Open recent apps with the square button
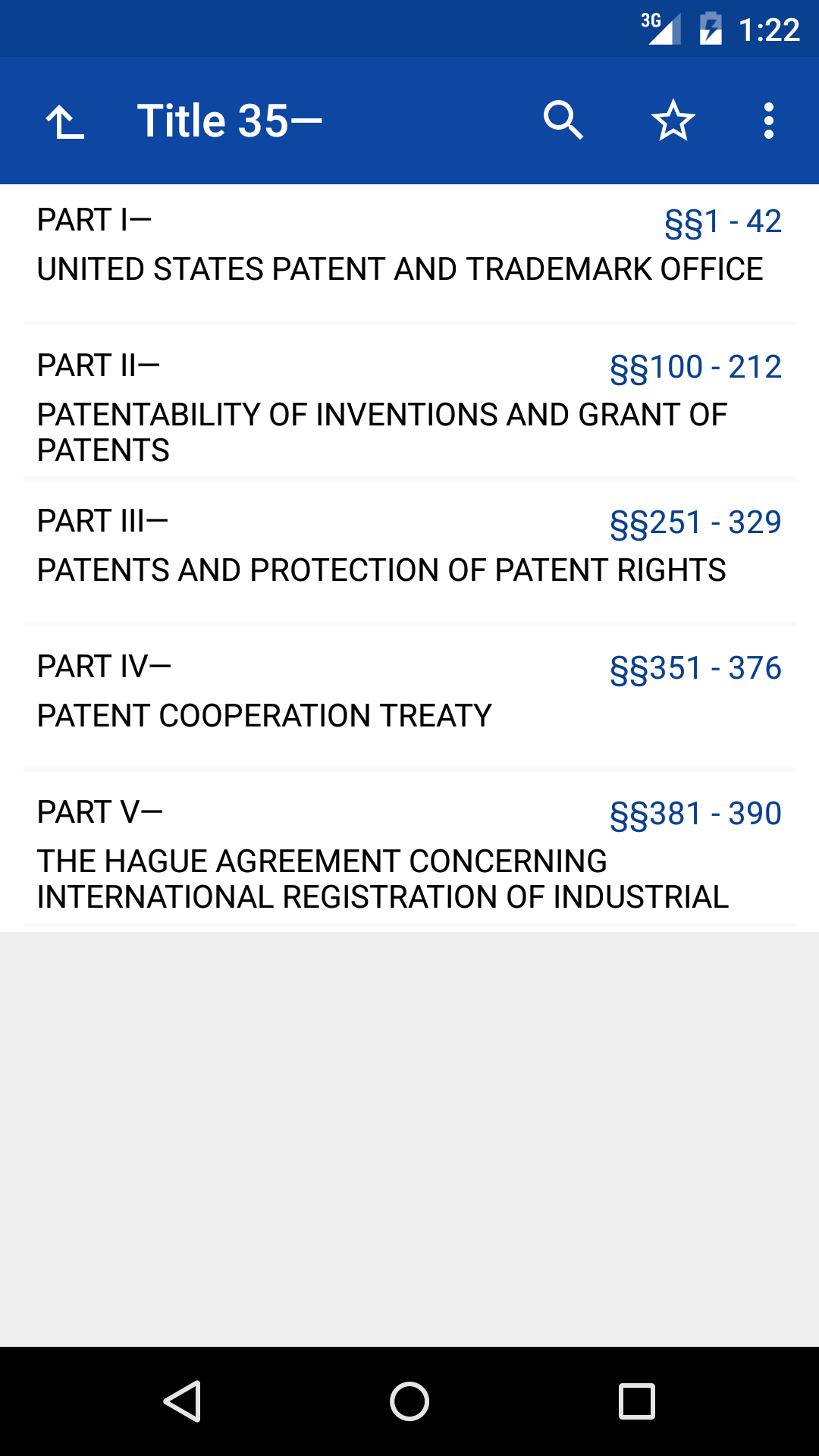This screenshot has width=819, height=1456. tap(635, 1401)
